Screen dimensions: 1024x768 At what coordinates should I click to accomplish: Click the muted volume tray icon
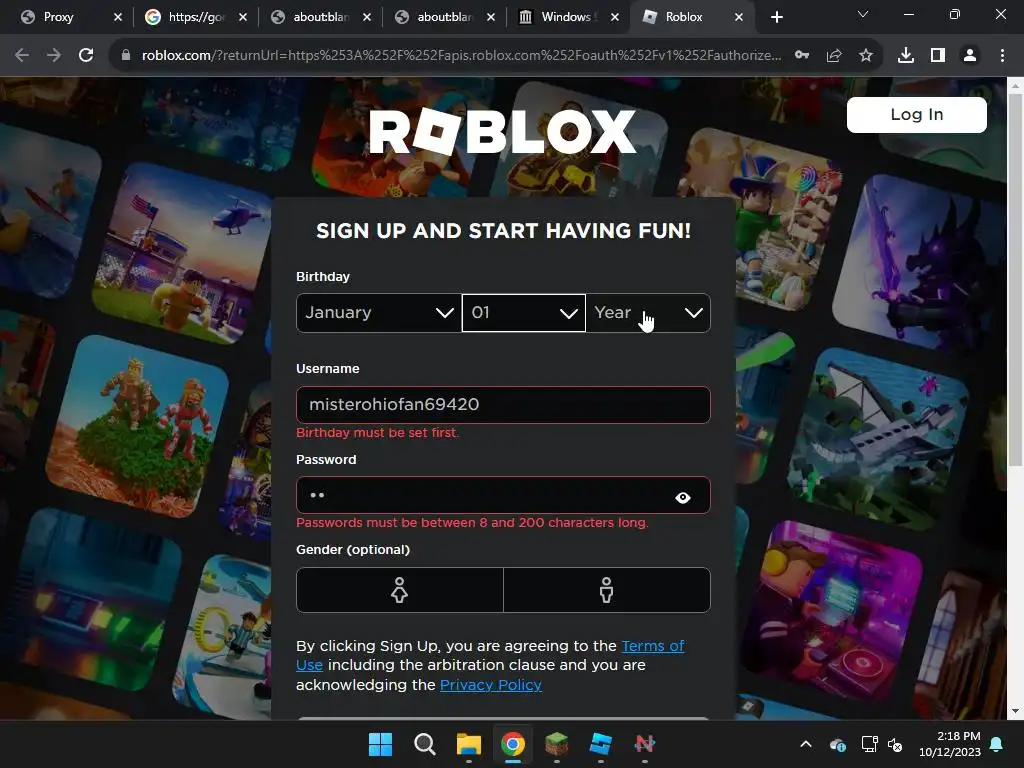(x=895, y=744)
